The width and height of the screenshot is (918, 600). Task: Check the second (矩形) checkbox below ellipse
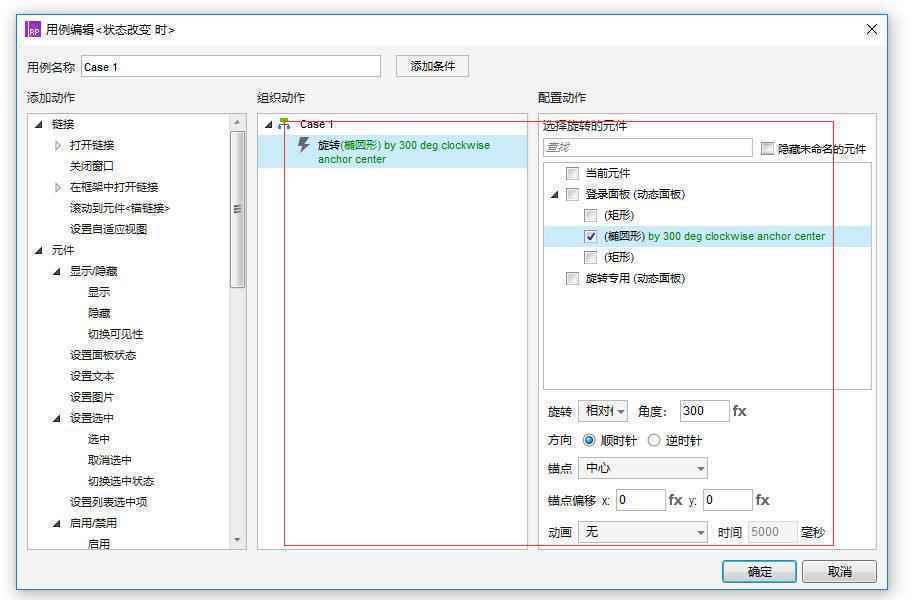coord(591,258)
